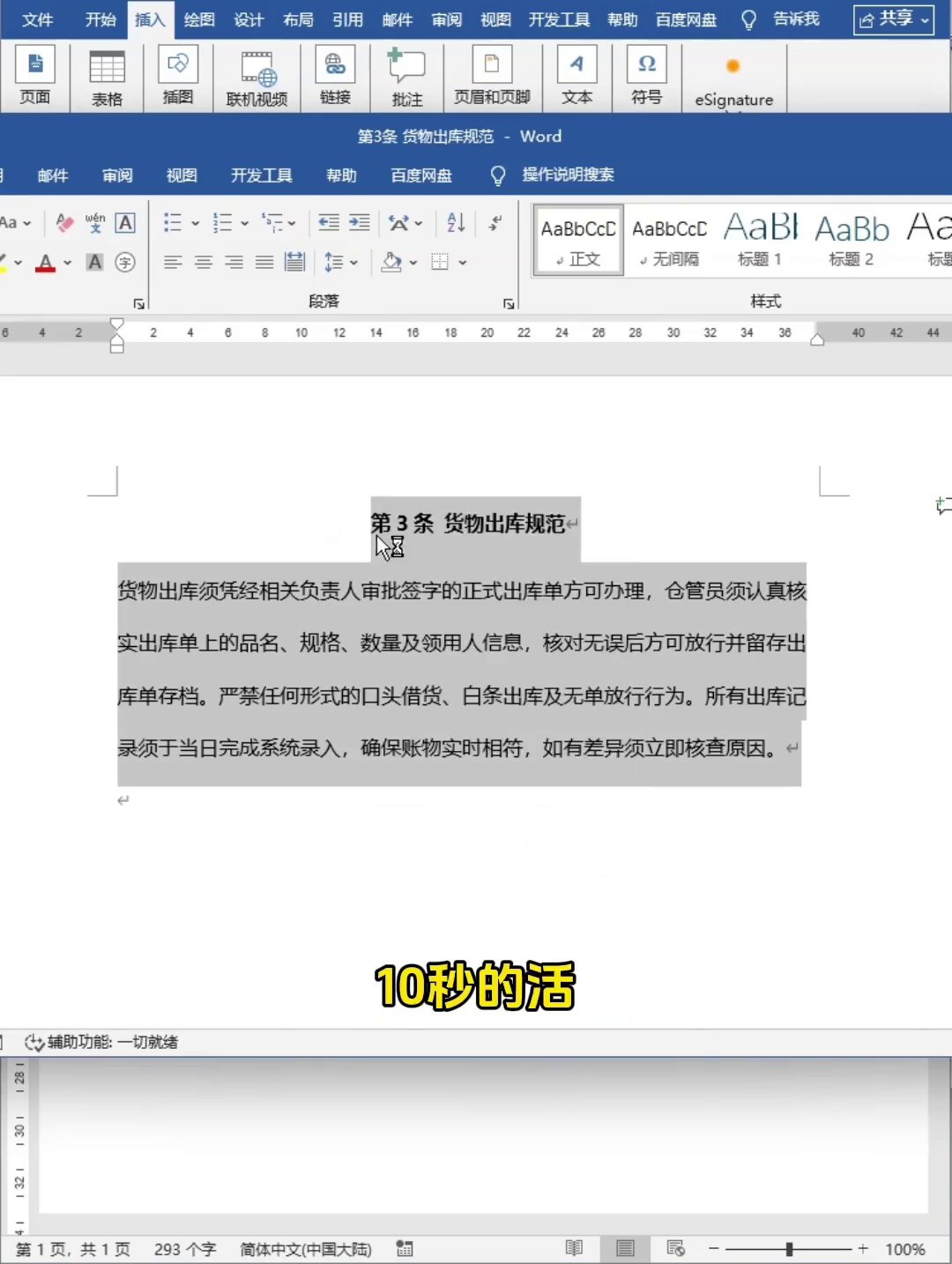The height and width of the screenshot is (1264, 952).
Task: Expand the shading color arrow
Action: coord(413,263)
